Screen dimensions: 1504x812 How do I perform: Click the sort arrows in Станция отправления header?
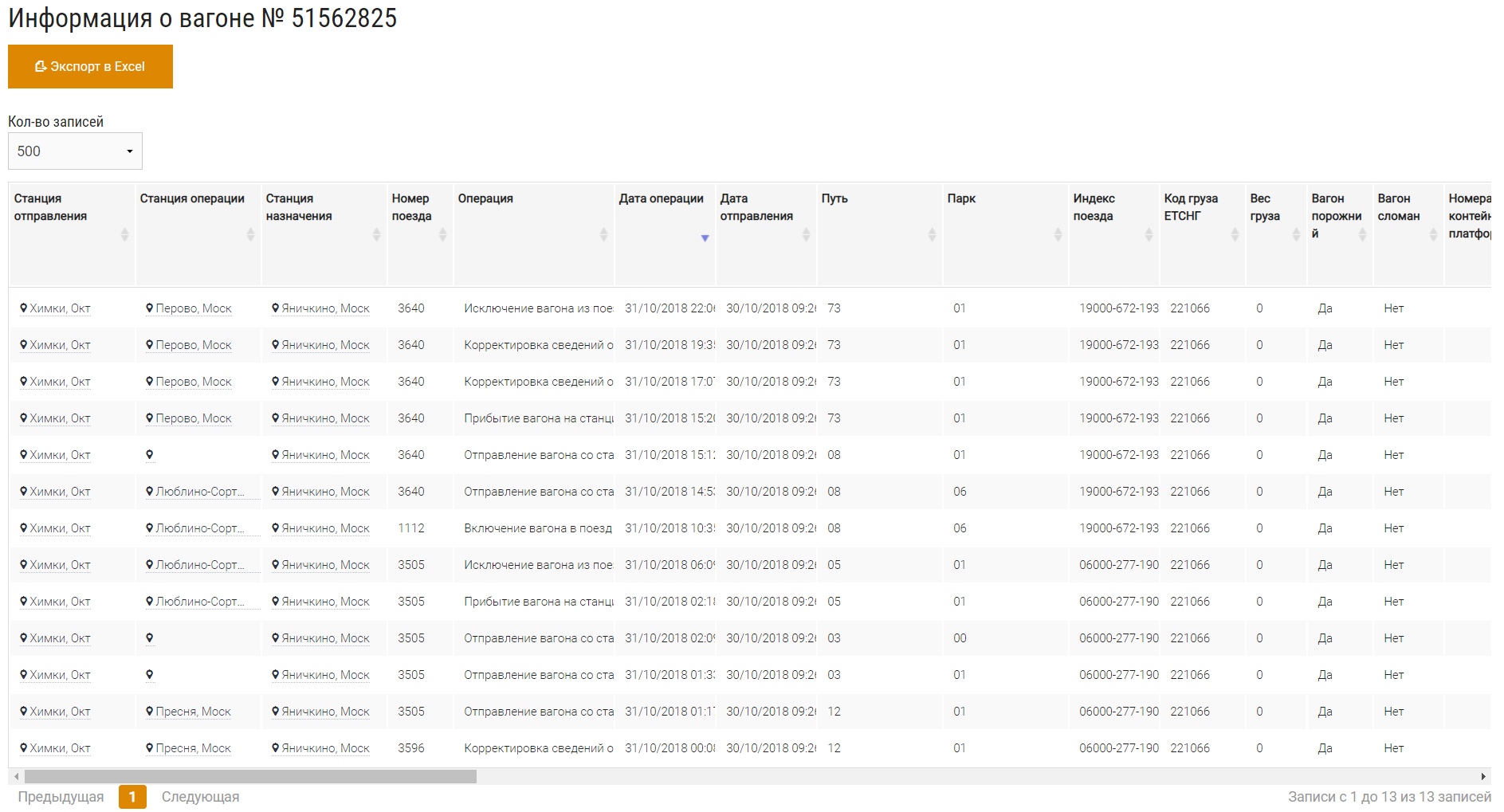124,234
